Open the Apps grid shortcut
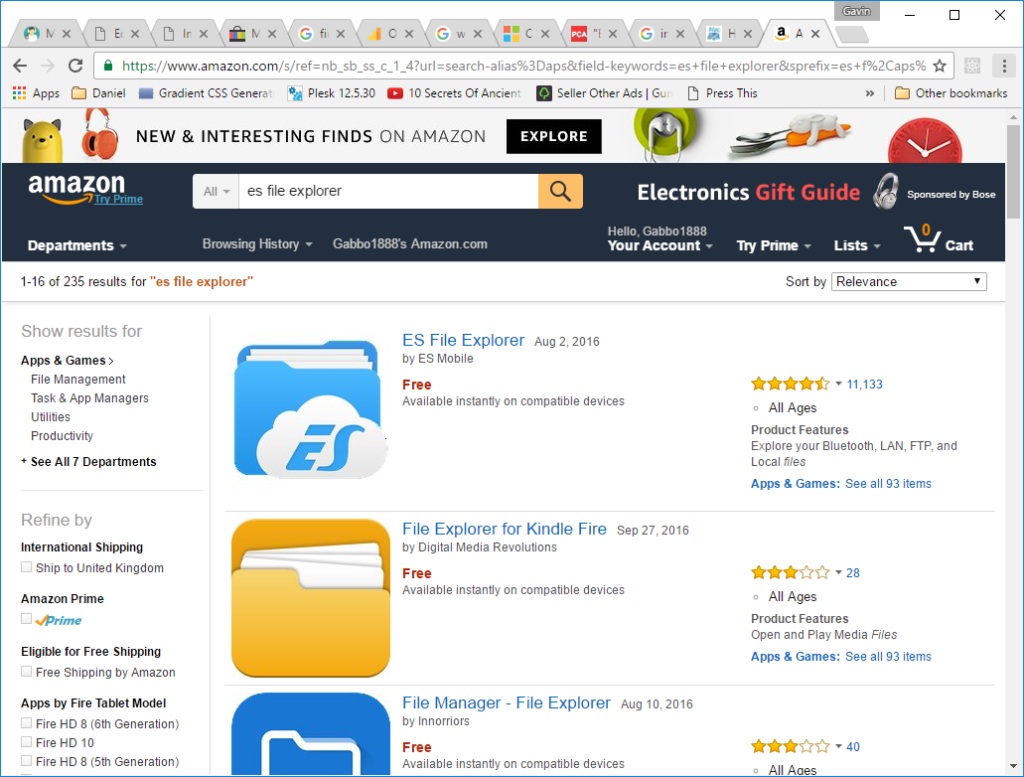This screenshot has width=1024, height=777. pos(36,93)
